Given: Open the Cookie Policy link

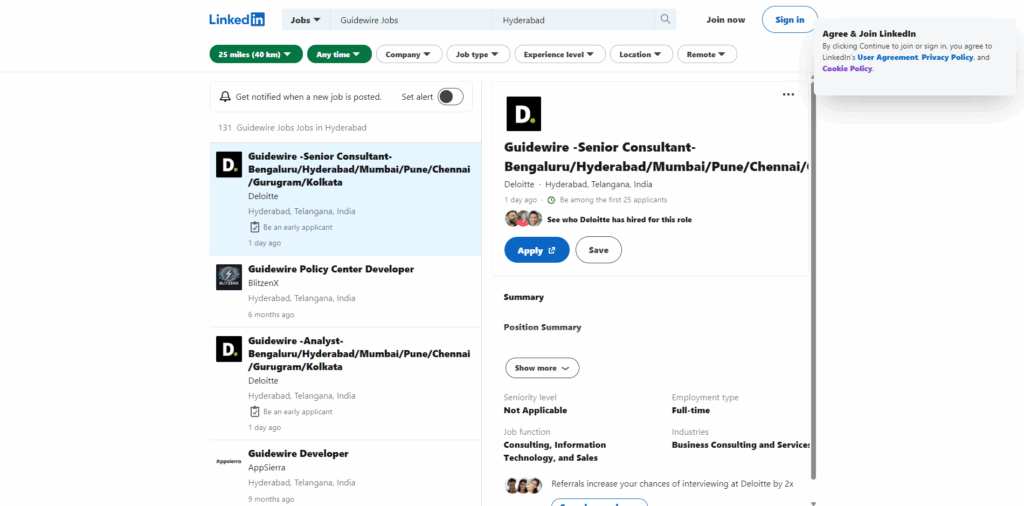Looking at the screenshot, I should click(x=847, y=69).
